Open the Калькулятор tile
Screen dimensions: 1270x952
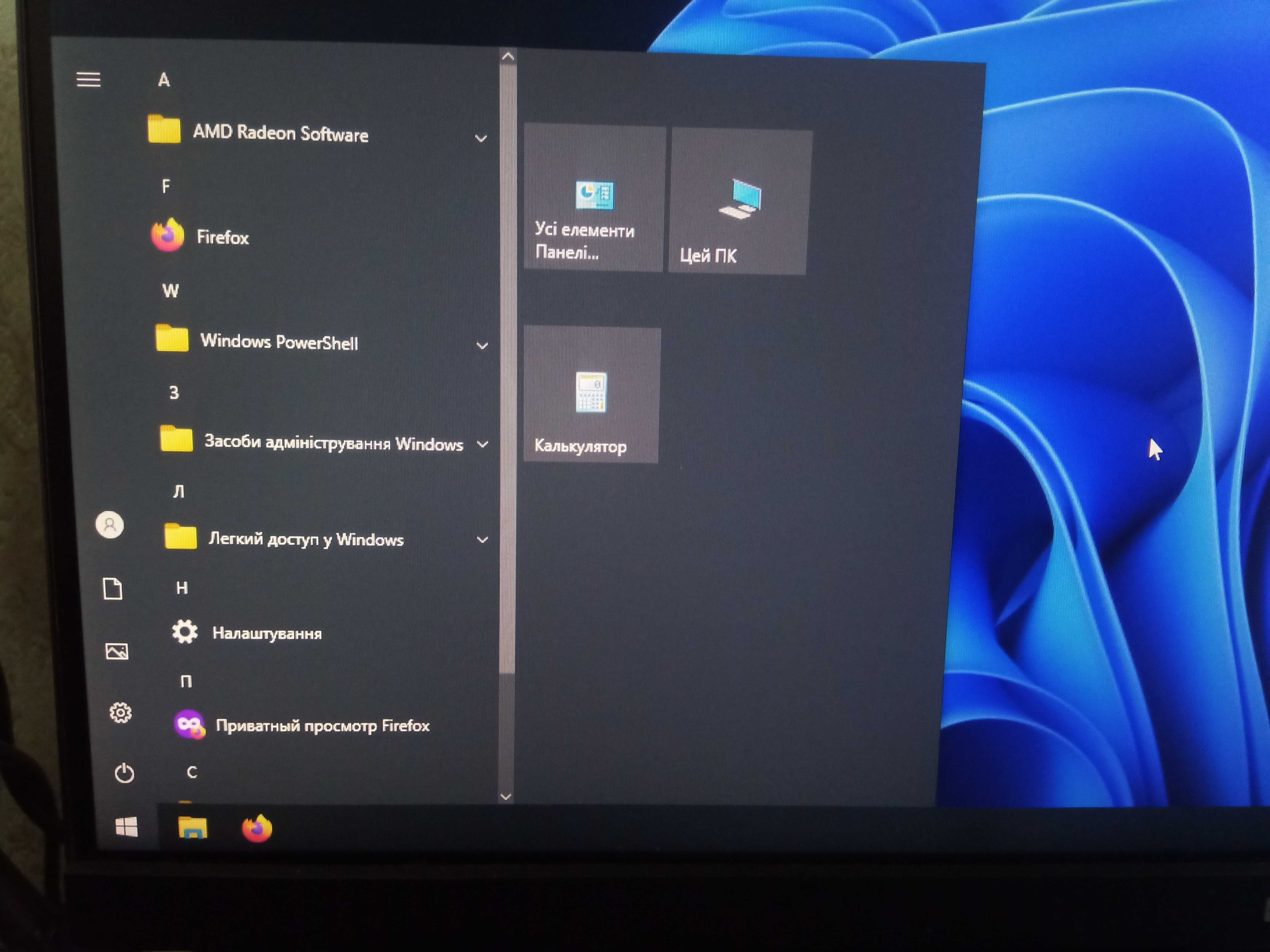click(591, 395)
